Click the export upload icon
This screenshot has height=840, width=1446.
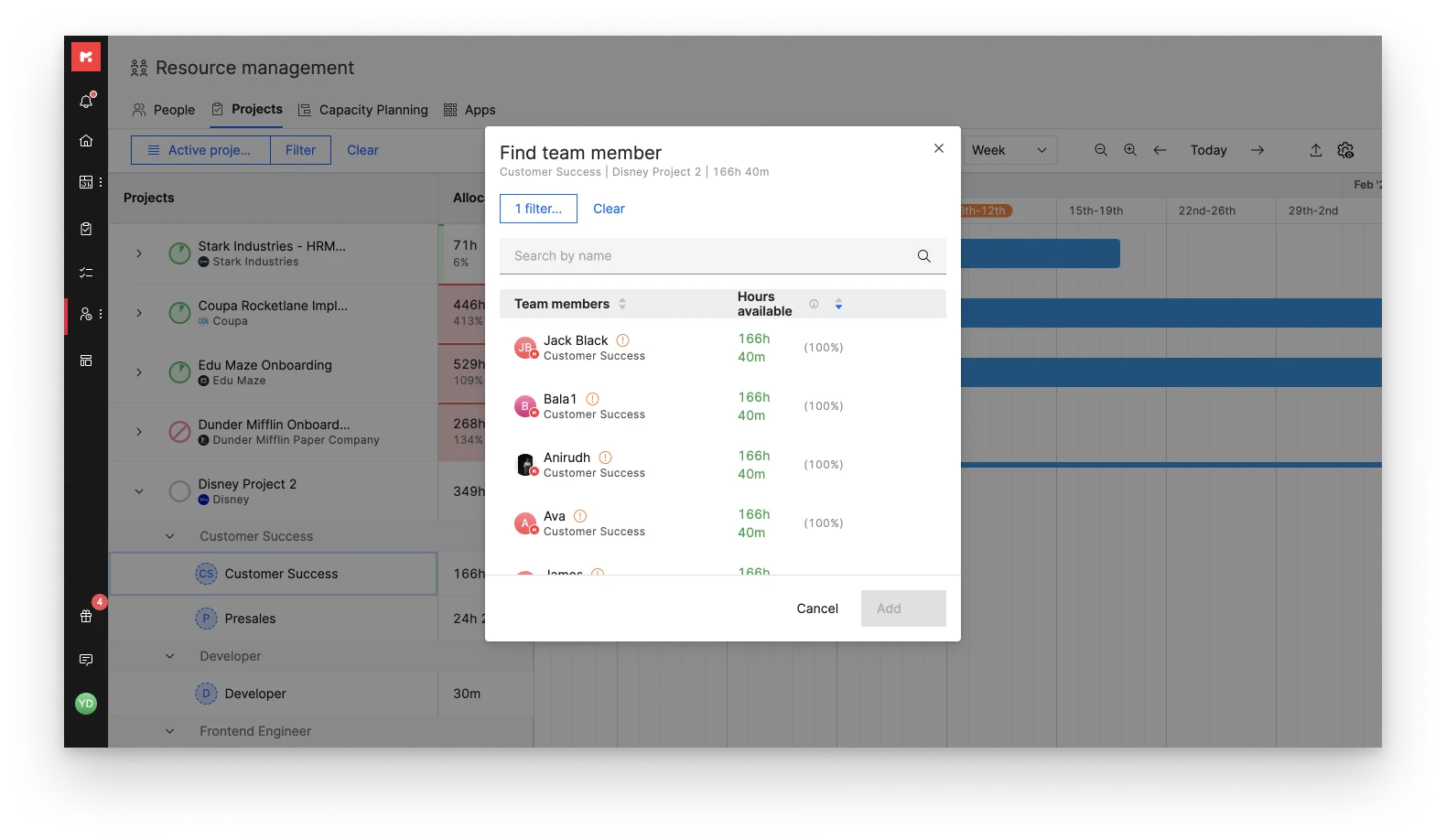pyautogui.click(x=1316, y=150)
